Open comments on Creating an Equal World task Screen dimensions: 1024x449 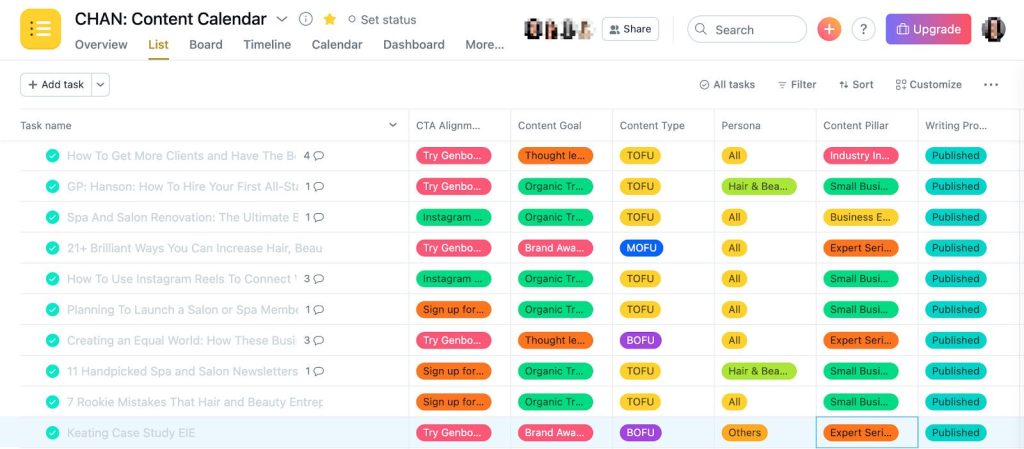pyautogui.click(x=318, y=341)
